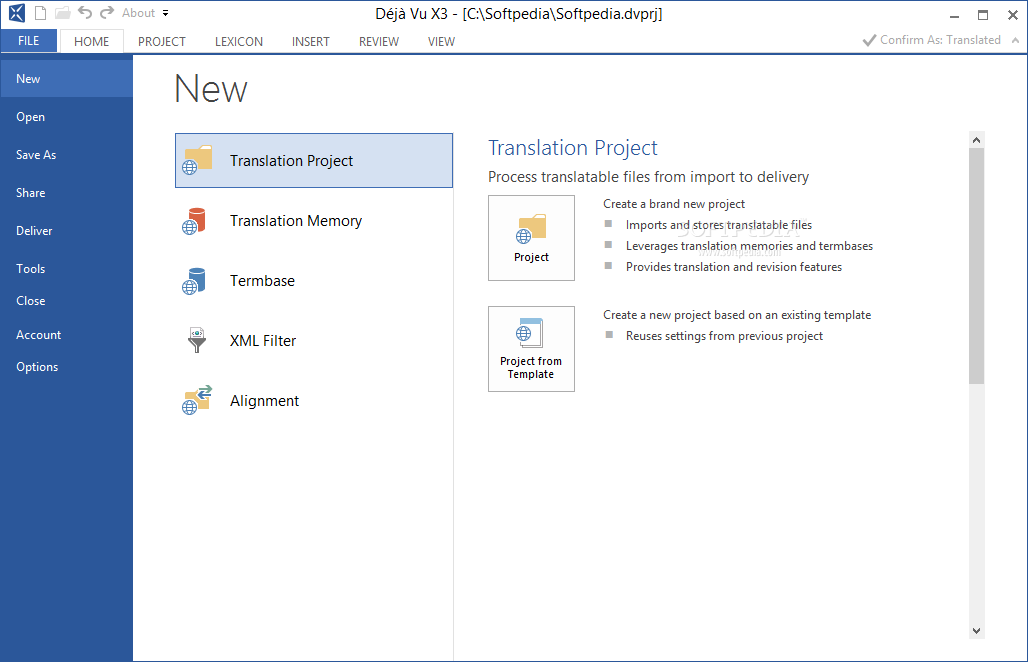Click the XML Filter funnel icon

click(x=197, y=340)
